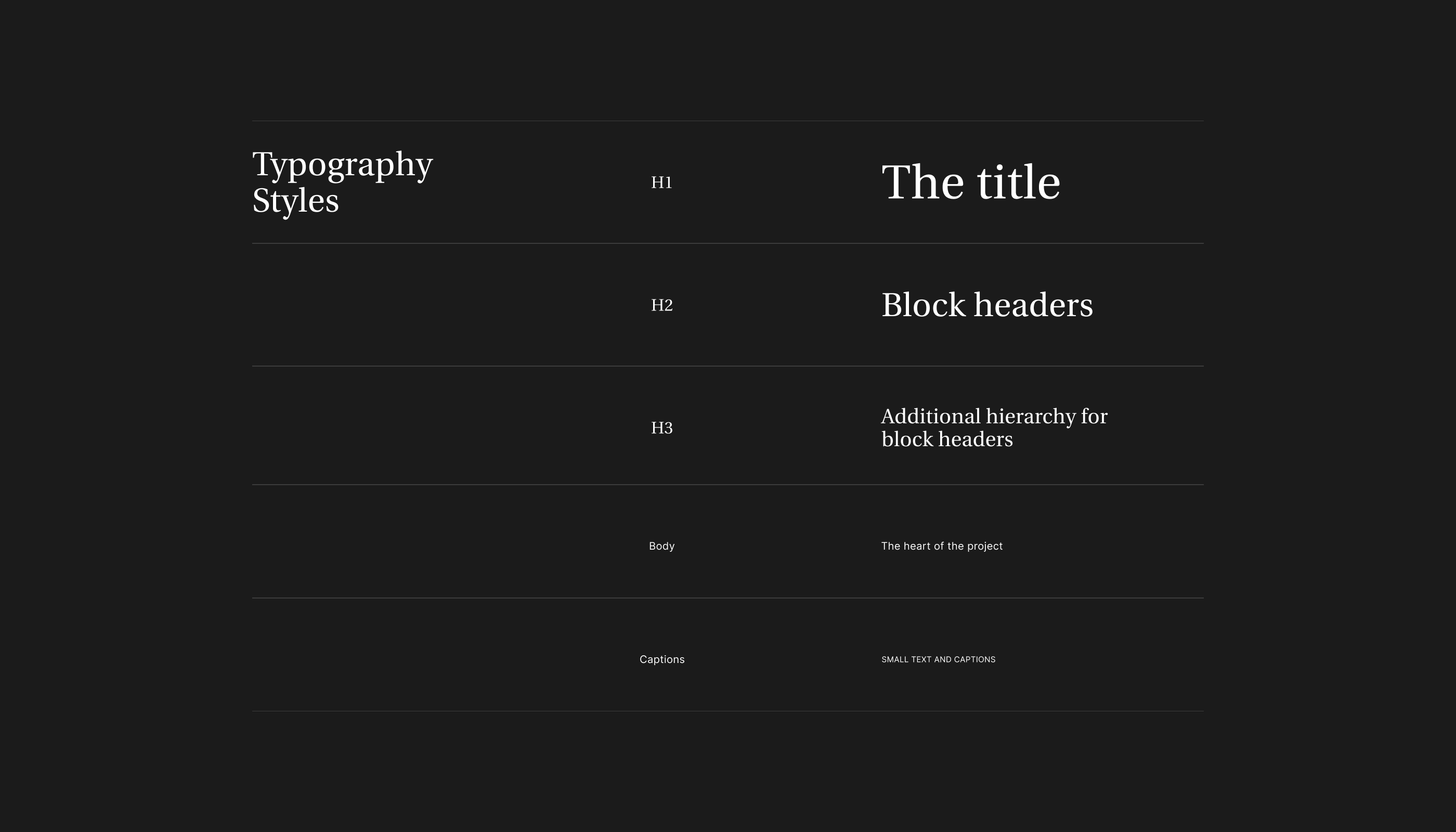Click the large 'Block headers' H2 sample

(x=987, y=305)
